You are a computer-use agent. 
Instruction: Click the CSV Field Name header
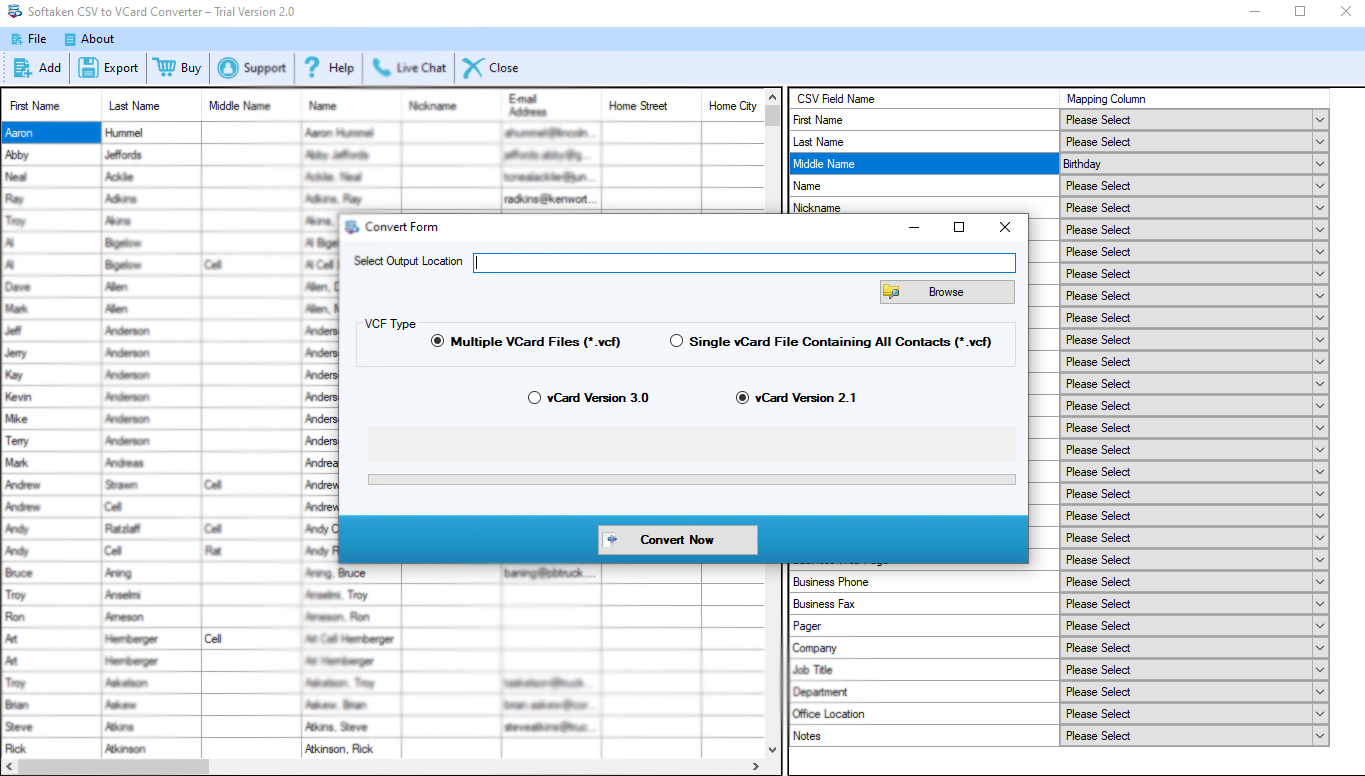(x=924, y=99)
